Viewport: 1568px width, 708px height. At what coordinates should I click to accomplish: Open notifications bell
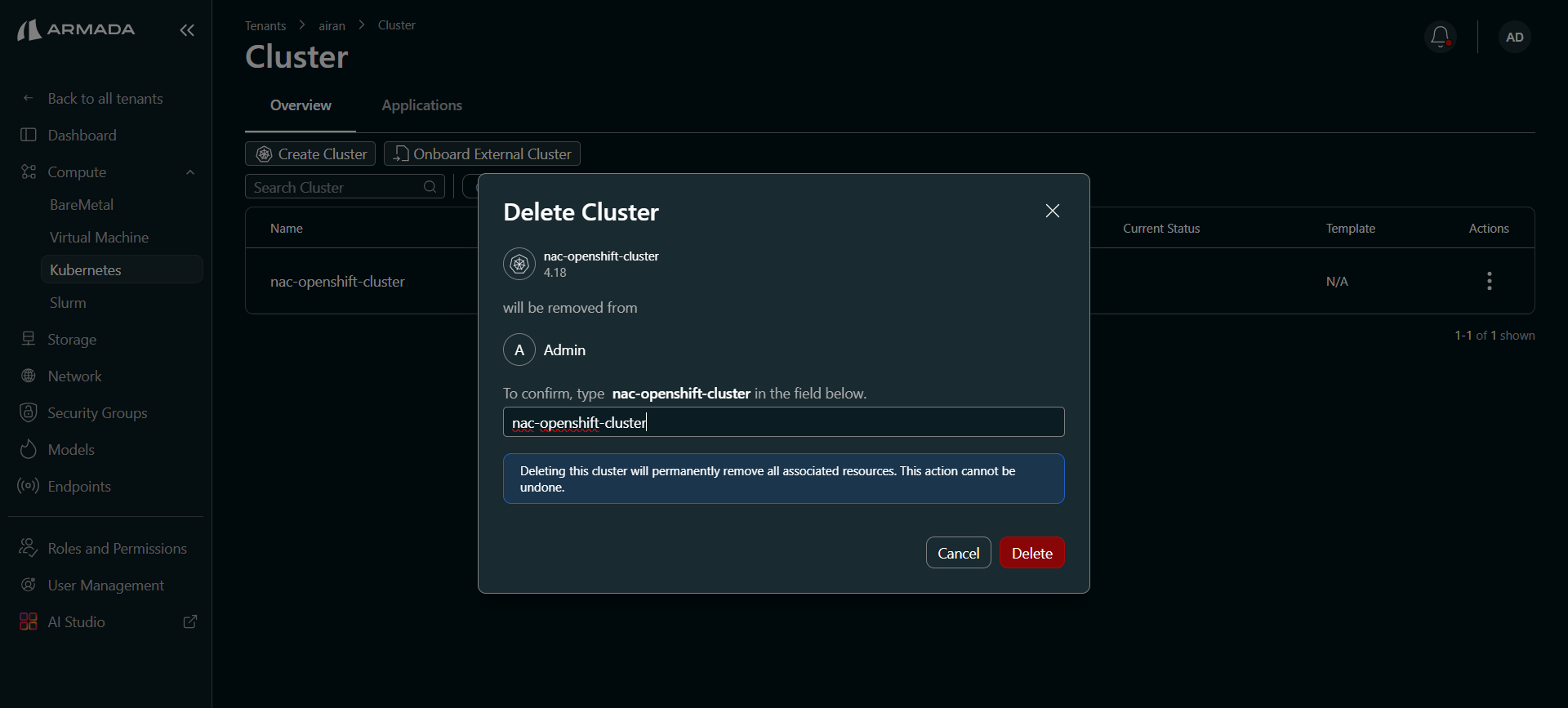1441,37
